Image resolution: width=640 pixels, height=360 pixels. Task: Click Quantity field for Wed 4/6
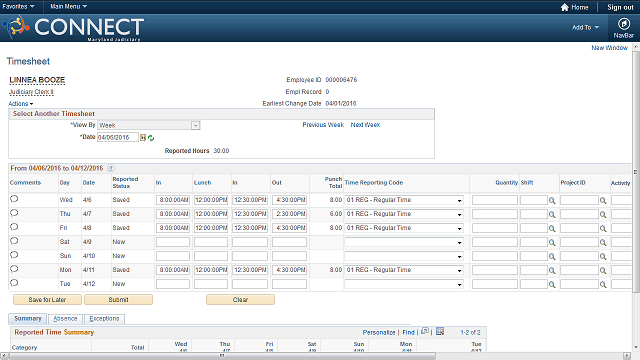pos(495,200)
